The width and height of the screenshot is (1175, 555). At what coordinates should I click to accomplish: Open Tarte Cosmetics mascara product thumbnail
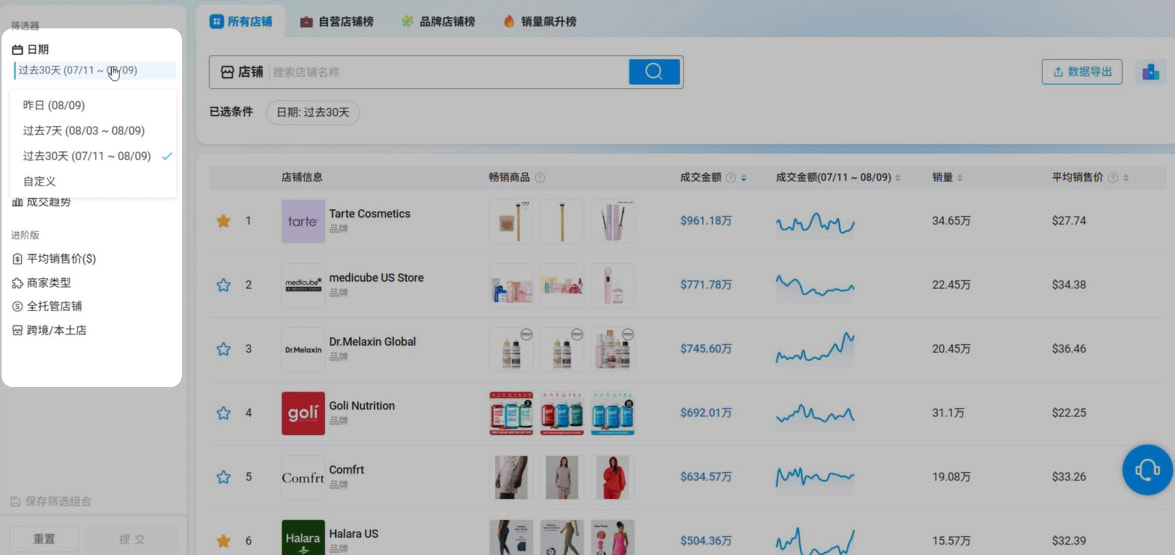[x=612, y=221]
